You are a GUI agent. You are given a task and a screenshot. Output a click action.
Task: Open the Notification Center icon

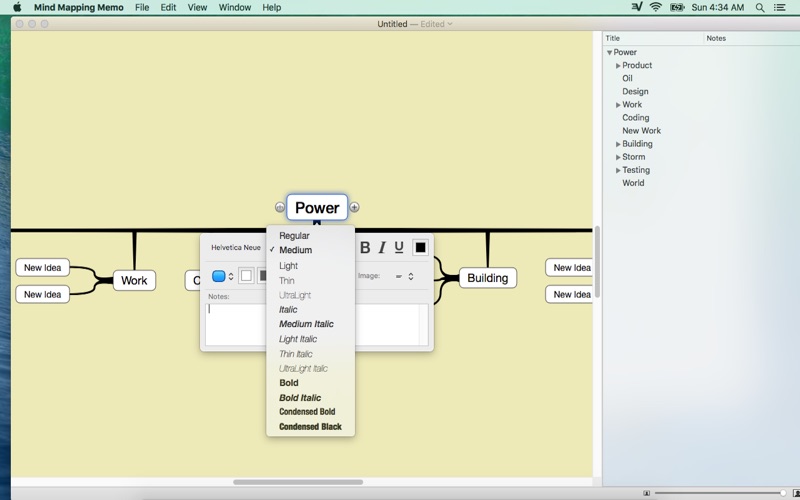pyautogui.click(x=780, y=8)
